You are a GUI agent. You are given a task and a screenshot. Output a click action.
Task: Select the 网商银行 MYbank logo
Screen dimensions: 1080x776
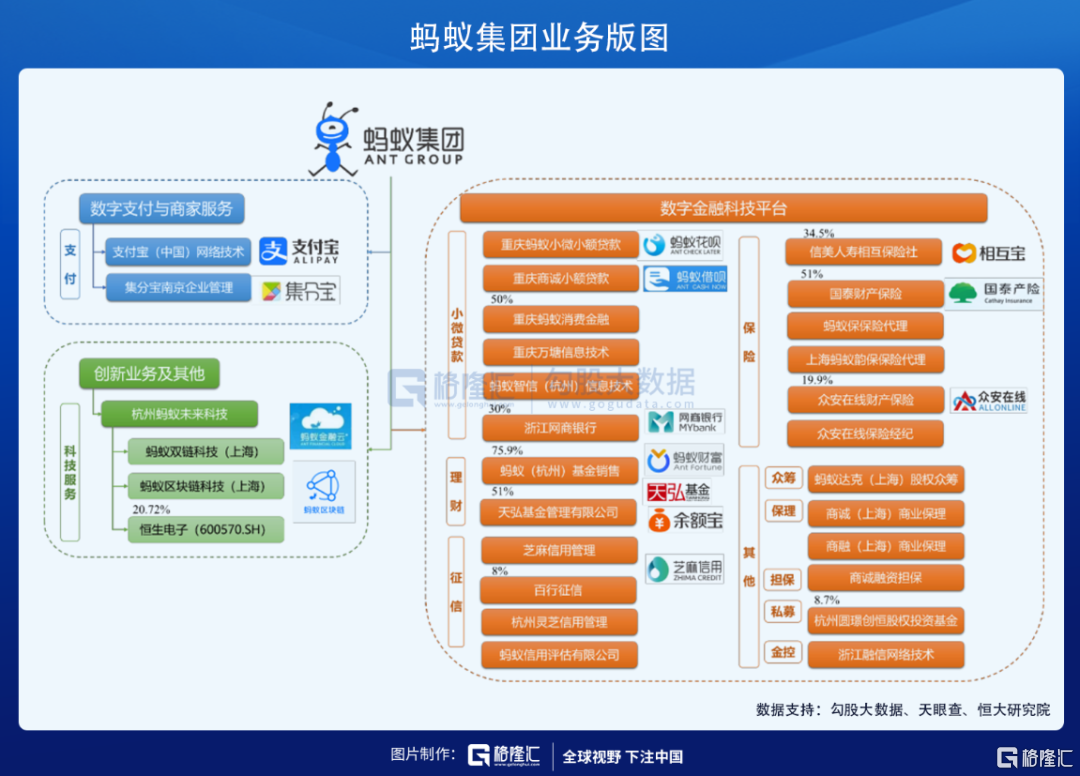(x=686, y=421)
